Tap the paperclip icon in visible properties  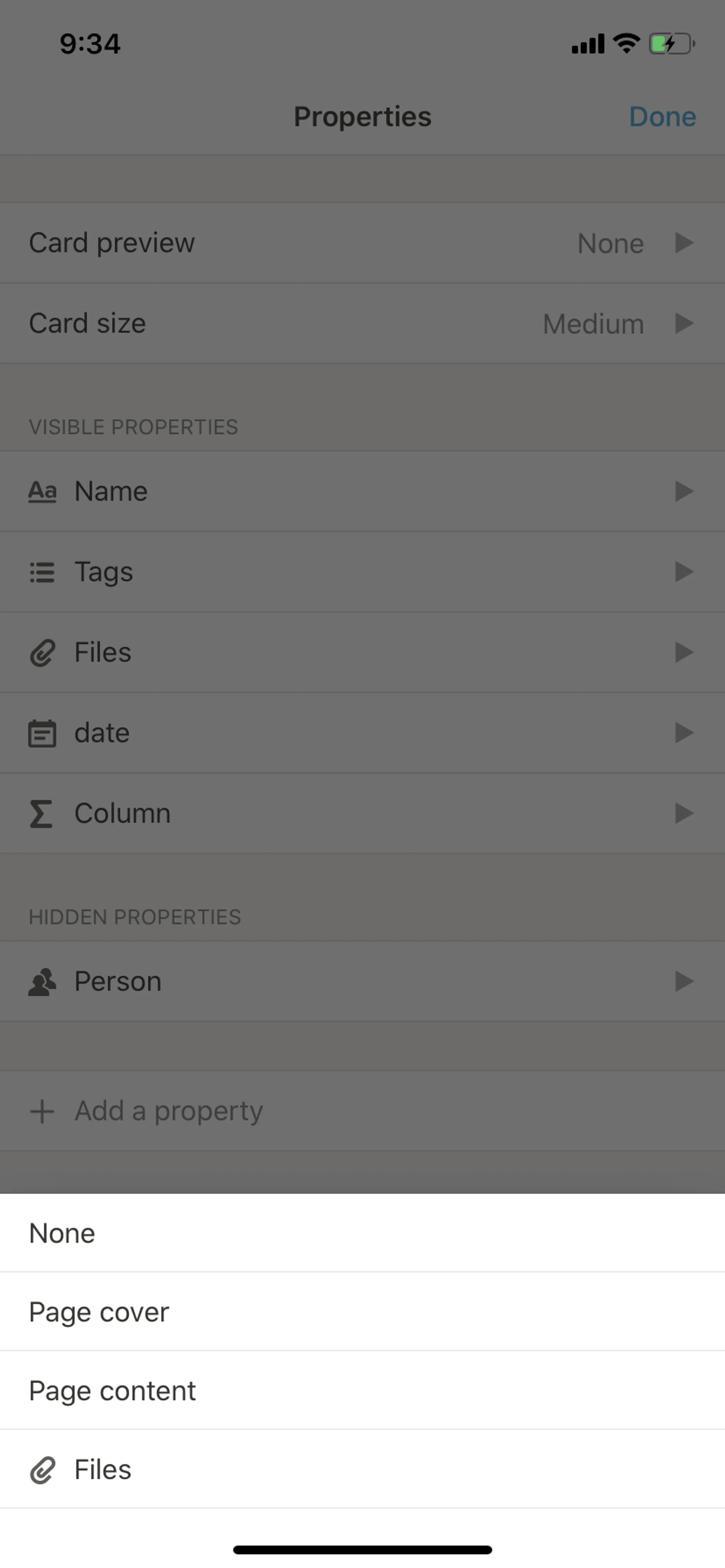click(42, 652)
